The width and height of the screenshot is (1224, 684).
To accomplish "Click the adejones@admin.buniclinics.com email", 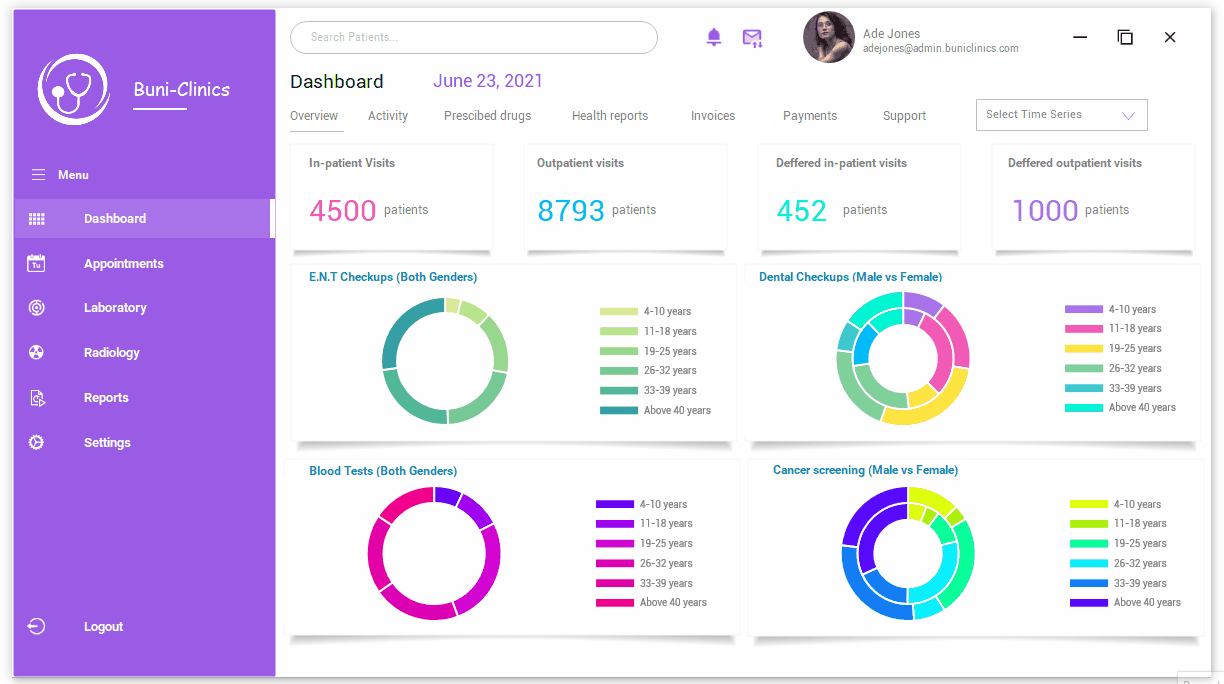I will click(941, 49).
